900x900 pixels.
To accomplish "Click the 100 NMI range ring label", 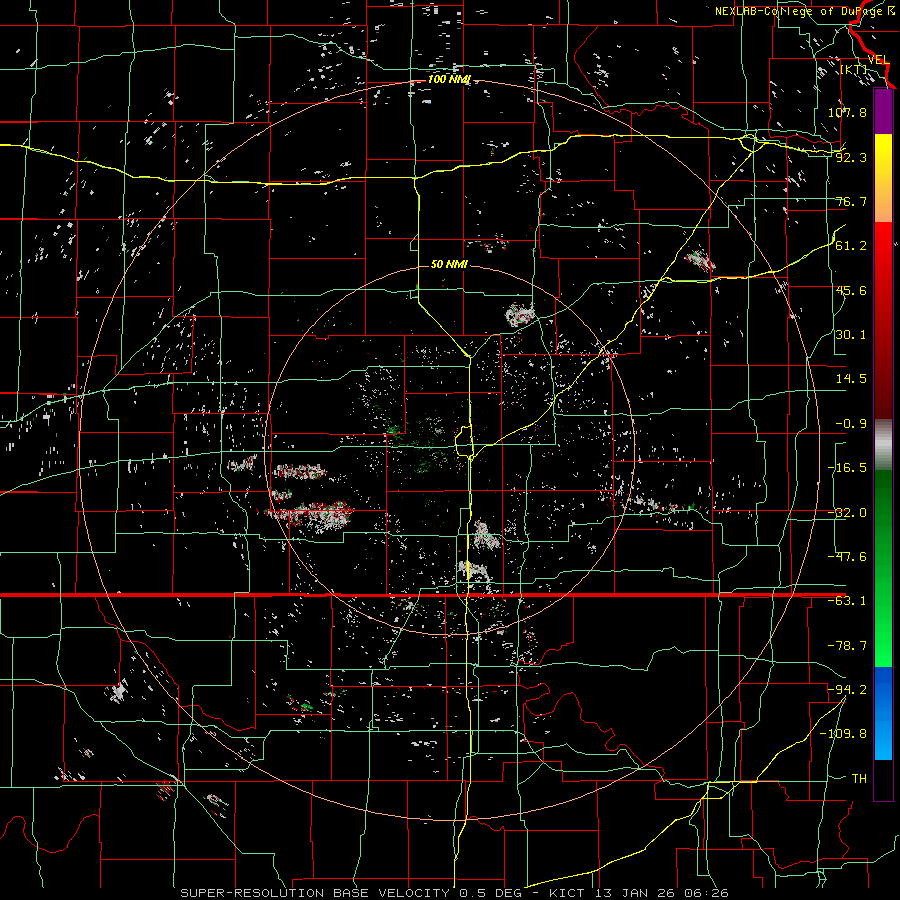I will click(449, 79).
